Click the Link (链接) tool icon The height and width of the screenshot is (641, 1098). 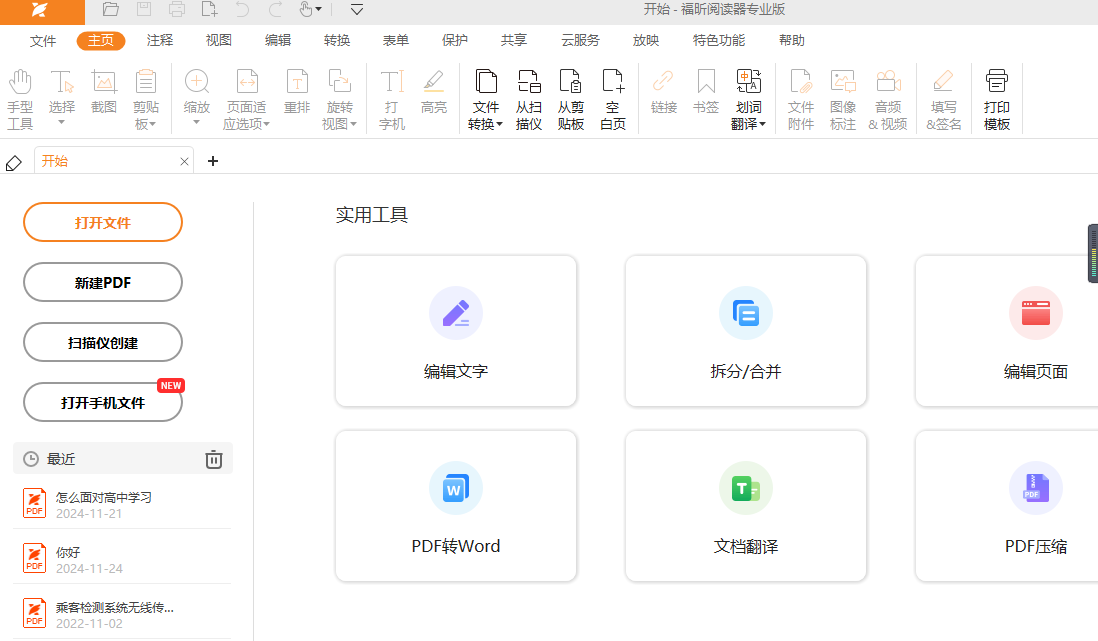click(x=663, y=83)
